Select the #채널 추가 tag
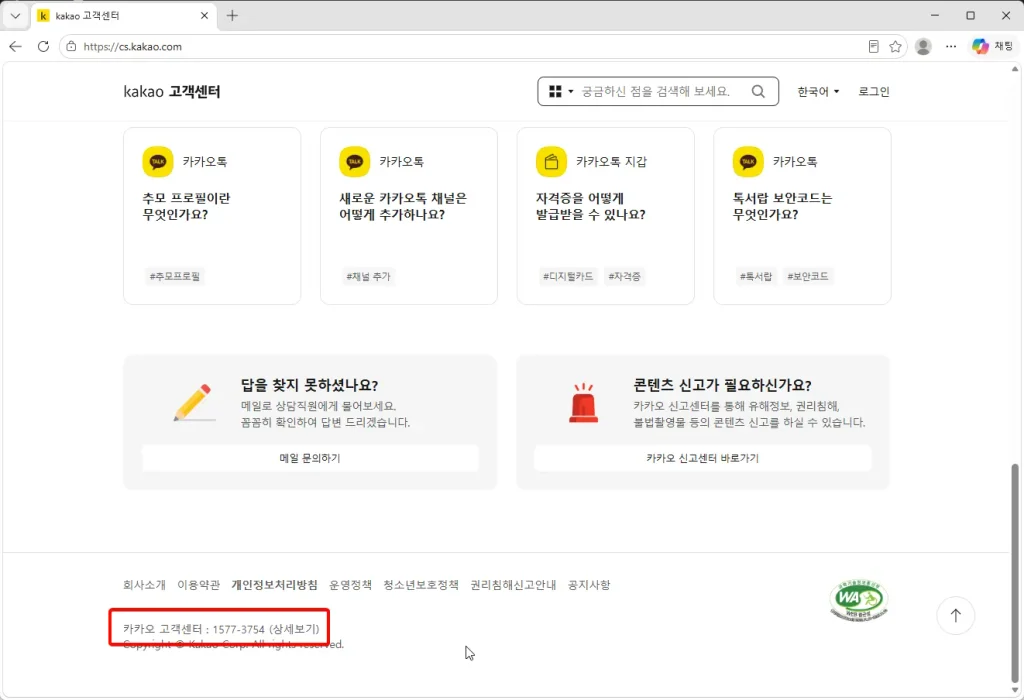Viewport: 1024px width, 700px height. 368,276
